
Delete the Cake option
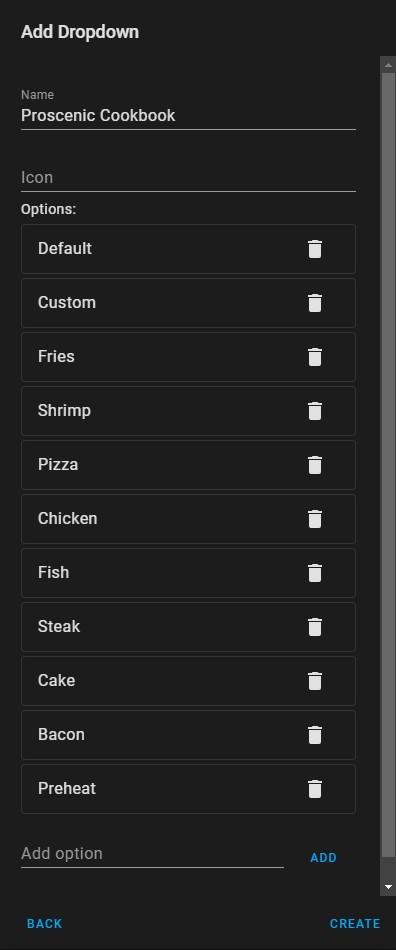[315, 680]
